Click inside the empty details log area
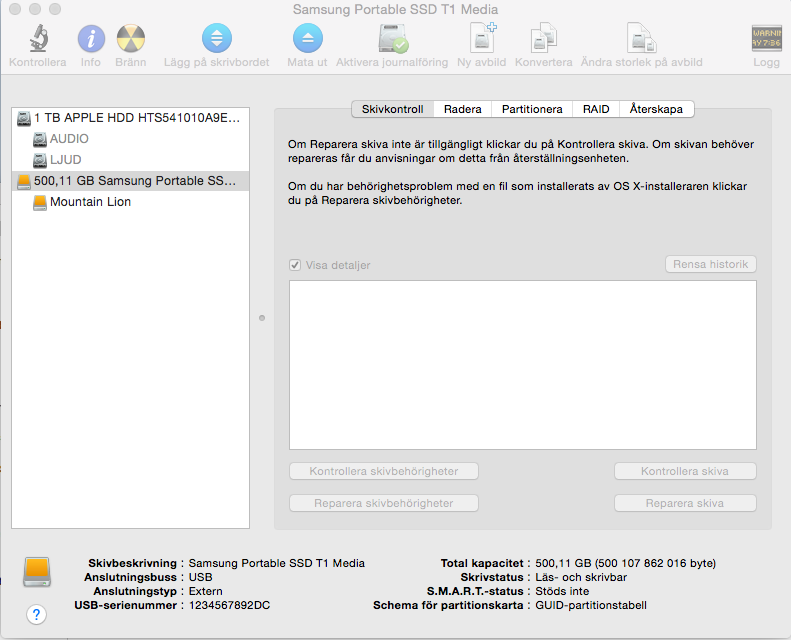791x640 pixels. [523, 365]
